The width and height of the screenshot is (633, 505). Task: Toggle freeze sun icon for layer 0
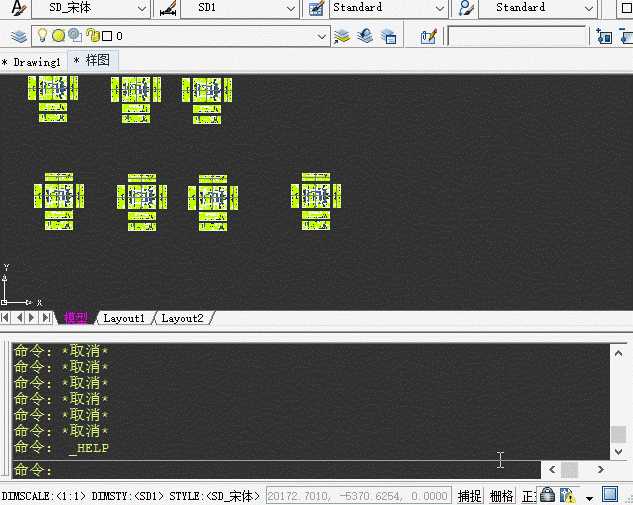[x=59, y=36]
